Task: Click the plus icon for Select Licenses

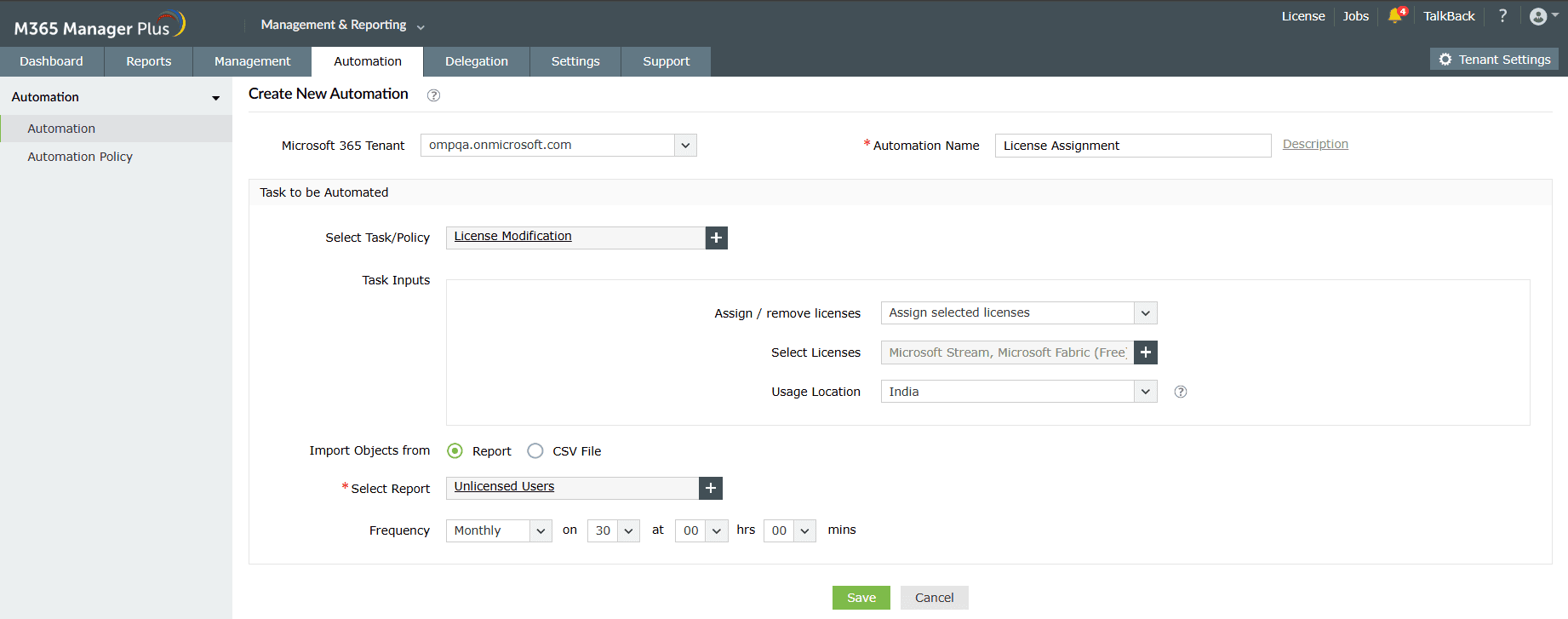Action: (1146, 352)
